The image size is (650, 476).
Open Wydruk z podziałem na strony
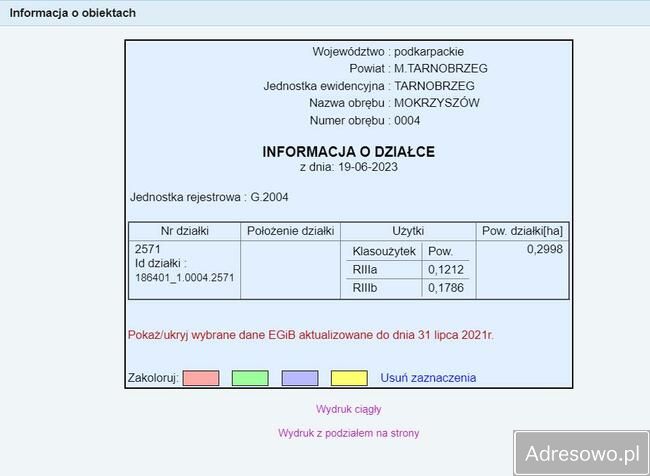[349, 433]
